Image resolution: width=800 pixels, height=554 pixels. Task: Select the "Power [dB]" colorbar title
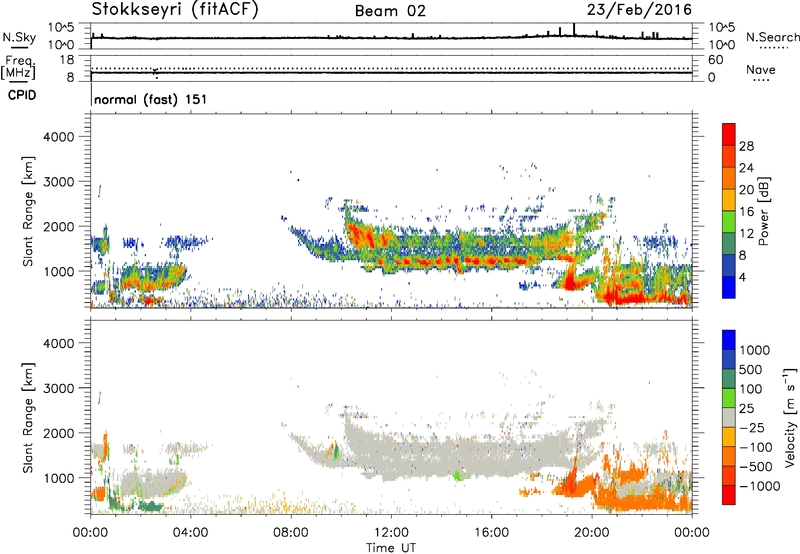pyautogui.click(x=763, y=212)
